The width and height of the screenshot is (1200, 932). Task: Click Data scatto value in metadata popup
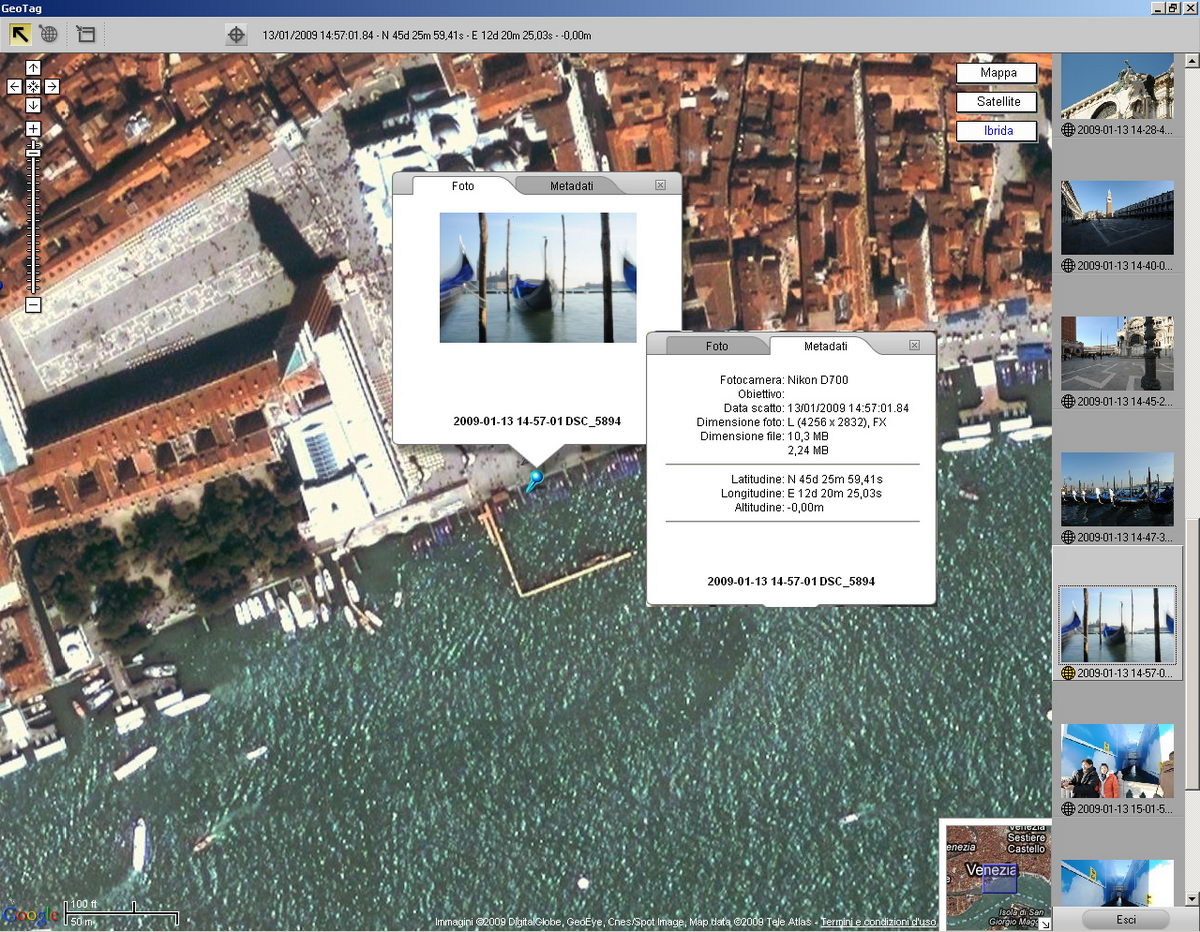pyautogui.click(x=848, y=408)
